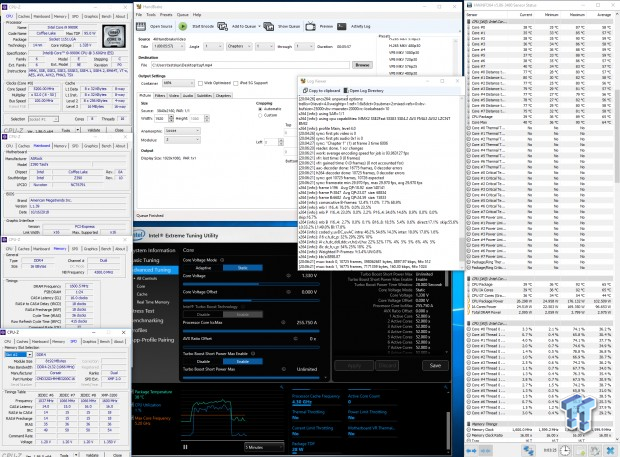Screen dimensions: 620x457
Task: Open the Container MP4 dropdown
Action: tap(178, 83)
